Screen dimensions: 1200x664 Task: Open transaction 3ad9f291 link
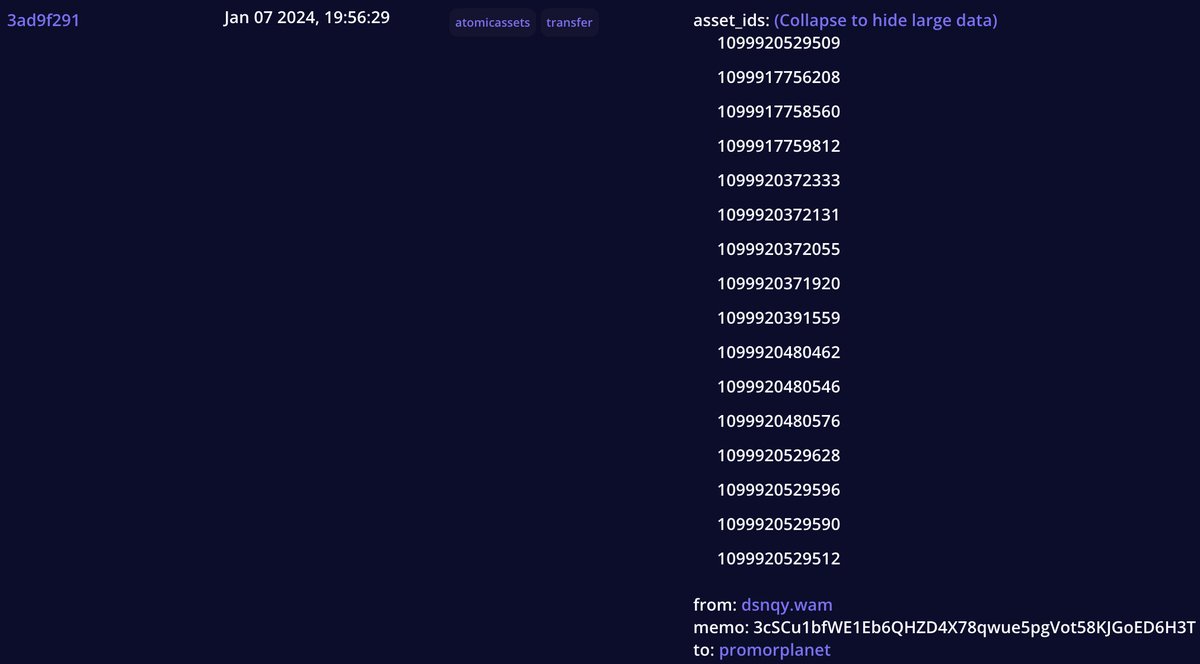click(43, 20)
